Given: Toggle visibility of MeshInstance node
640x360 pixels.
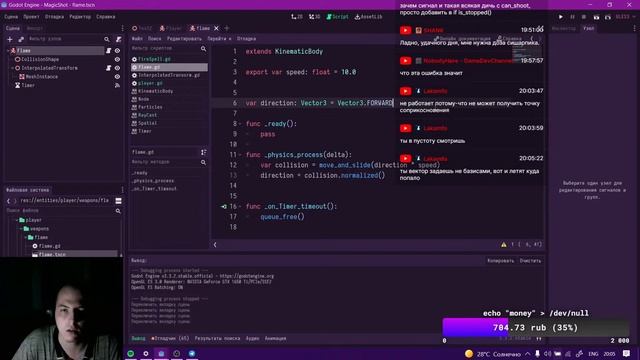Looking at the screenshot, I should pos(117,77).
